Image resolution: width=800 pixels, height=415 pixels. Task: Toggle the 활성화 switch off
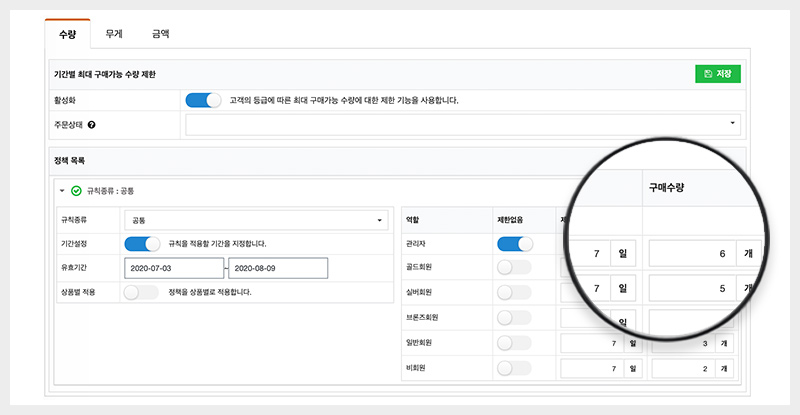203,100
